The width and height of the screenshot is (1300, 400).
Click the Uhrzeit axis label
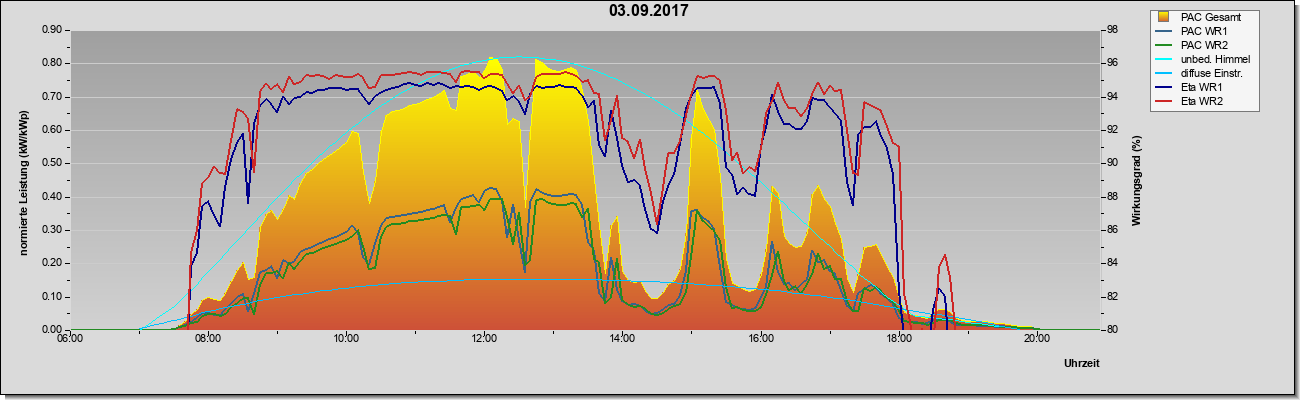[x=1082, y=363]
